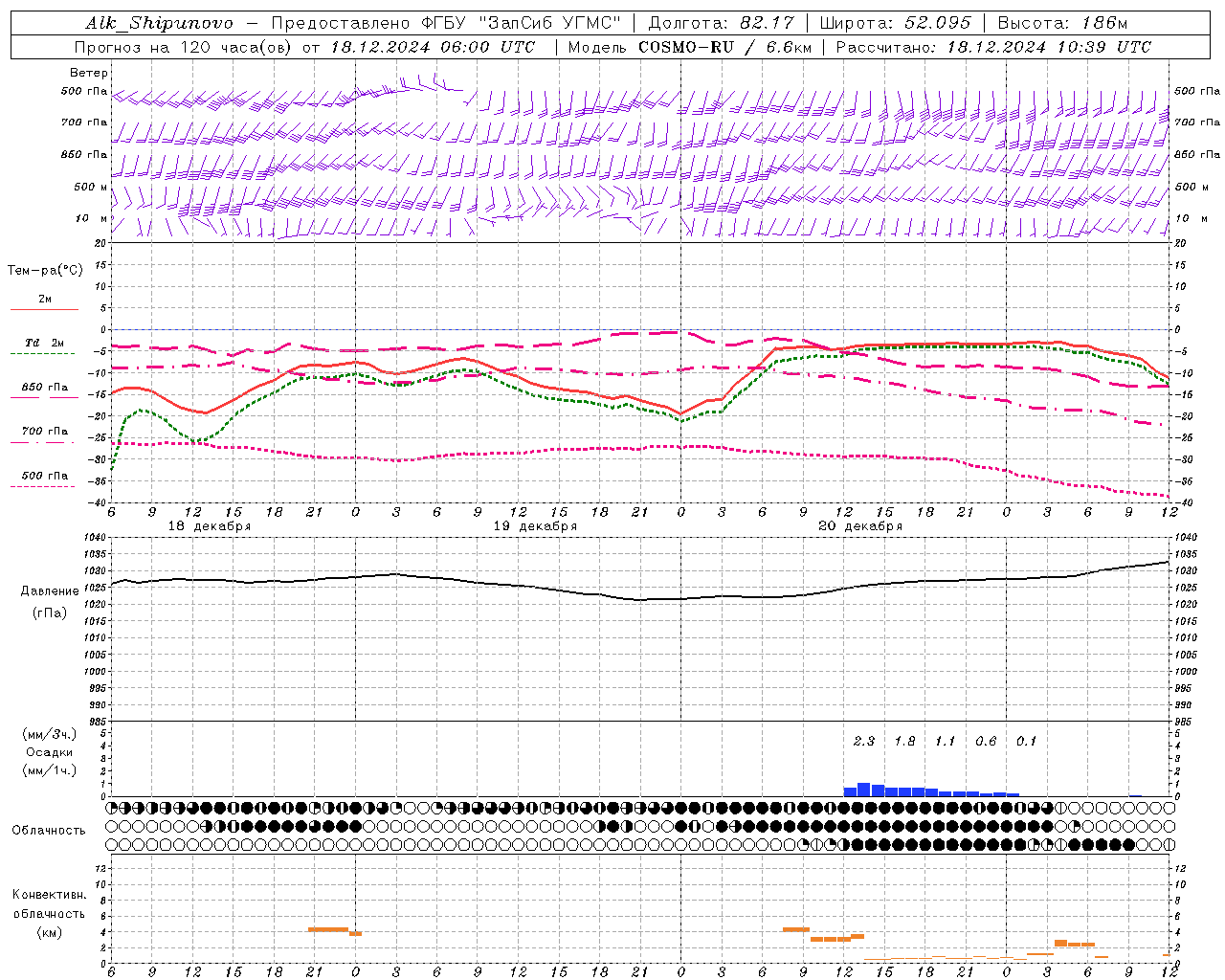Click the '1.8' three-hour precipitation value
1225x980 pixels.
(x=904, y=741)
